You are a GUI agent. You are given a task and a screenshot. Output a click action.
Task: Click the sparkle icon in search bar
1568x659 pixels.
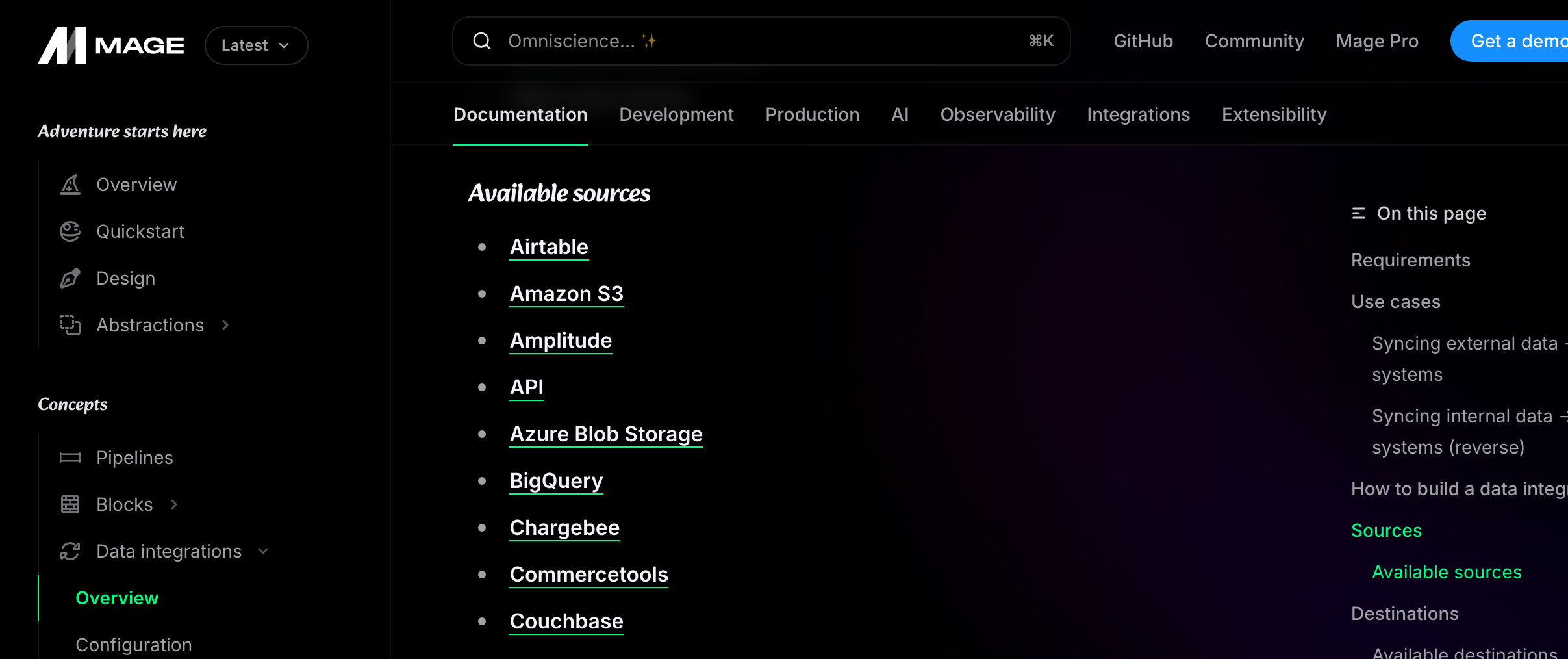click(650, 41)
